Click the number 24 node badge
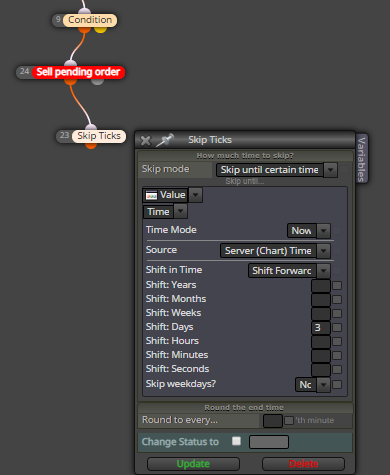The image size is (390, 475). click(x=25, y=71)
